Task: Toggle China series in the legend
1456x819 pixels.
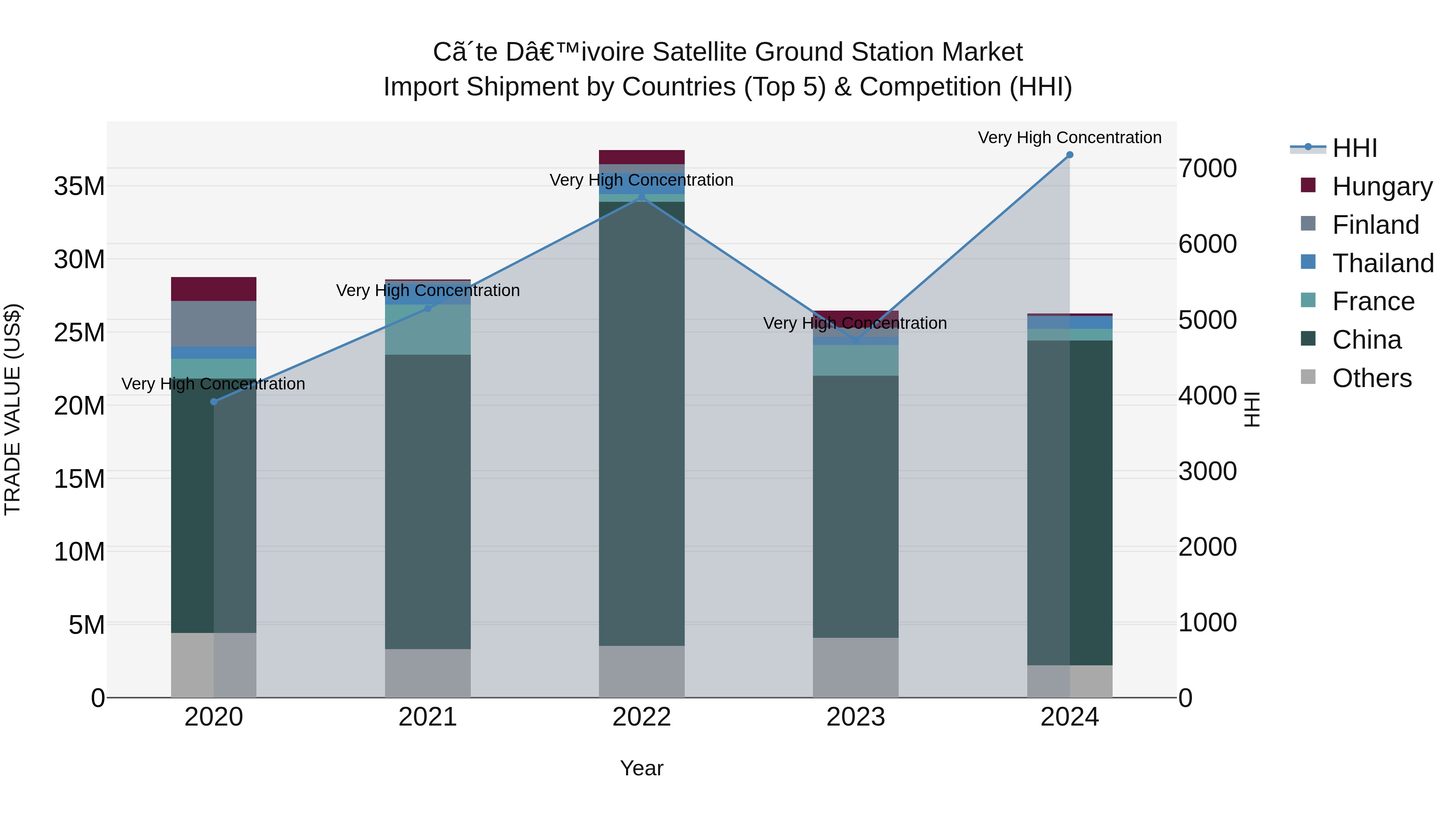Action: coord(1351,340)
